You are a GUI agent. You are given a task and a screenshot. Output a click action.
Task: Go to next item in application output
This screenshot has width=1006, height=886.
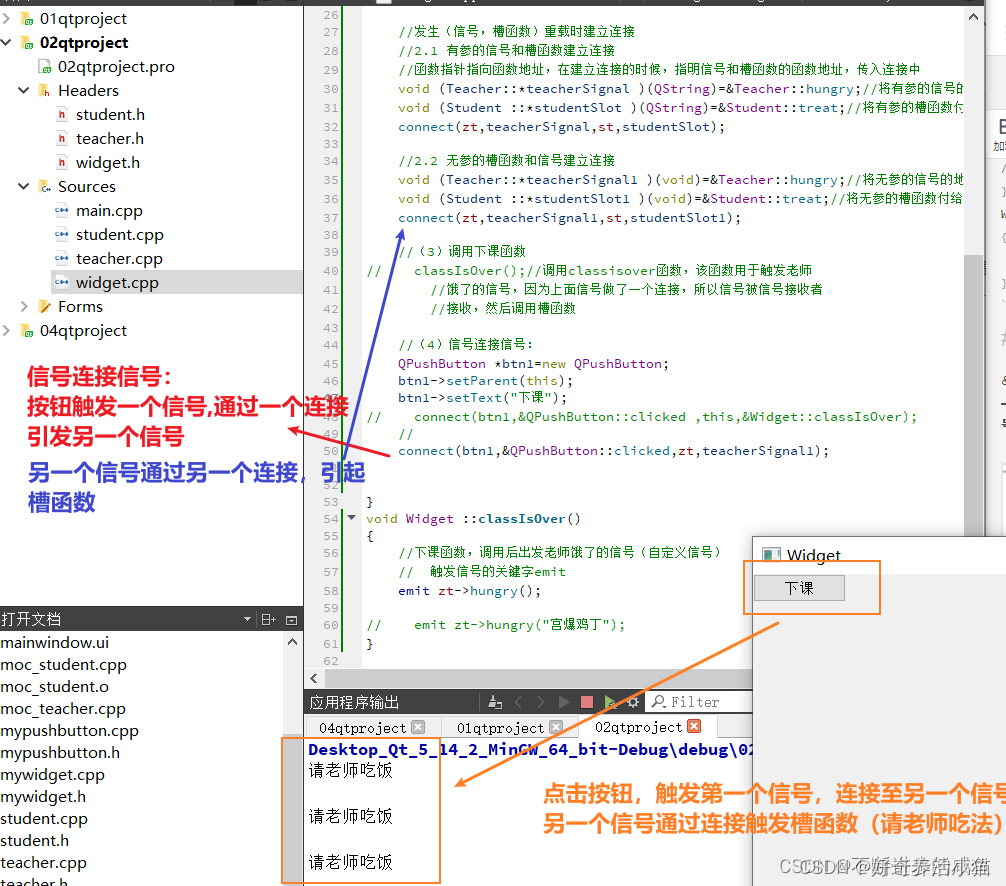[x=540, y=701]
